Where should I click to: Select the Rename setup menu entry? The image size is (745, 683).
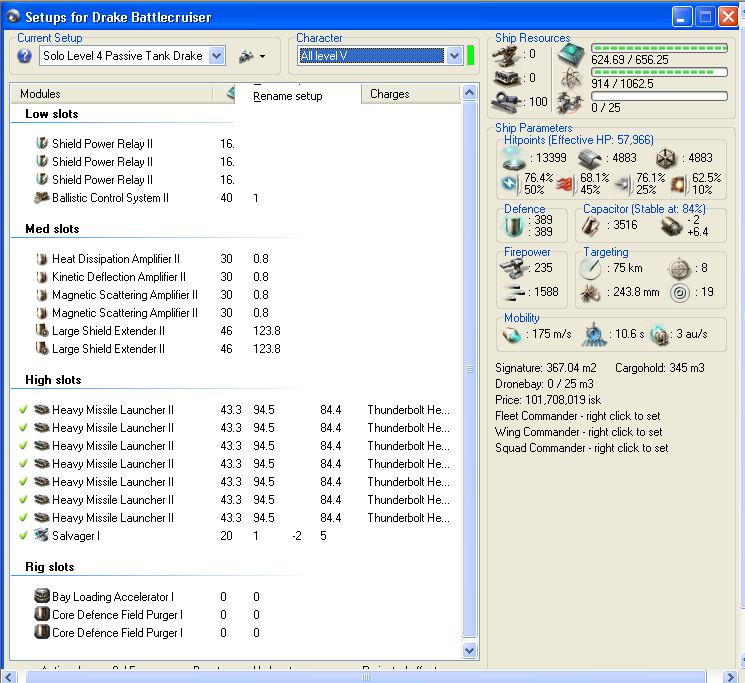288,96
